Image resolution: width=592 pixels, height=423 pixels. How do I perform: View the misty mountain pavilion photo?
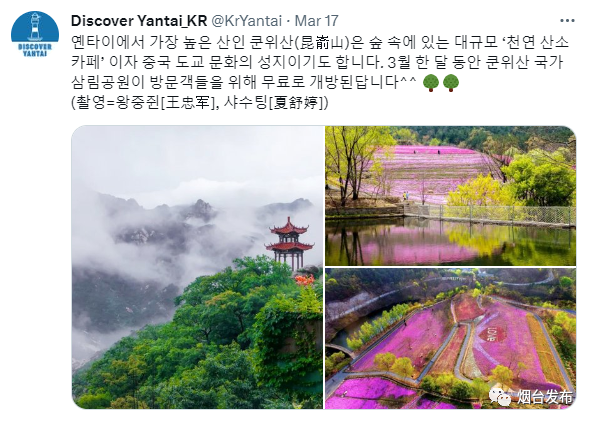coord(197,267)
